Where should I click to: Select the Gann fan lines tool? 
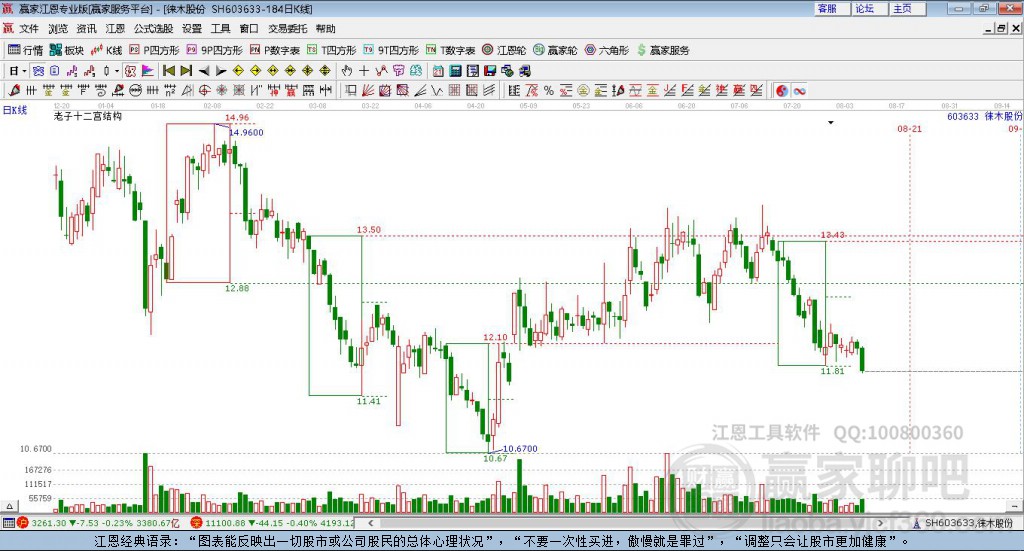click(368, 91)
